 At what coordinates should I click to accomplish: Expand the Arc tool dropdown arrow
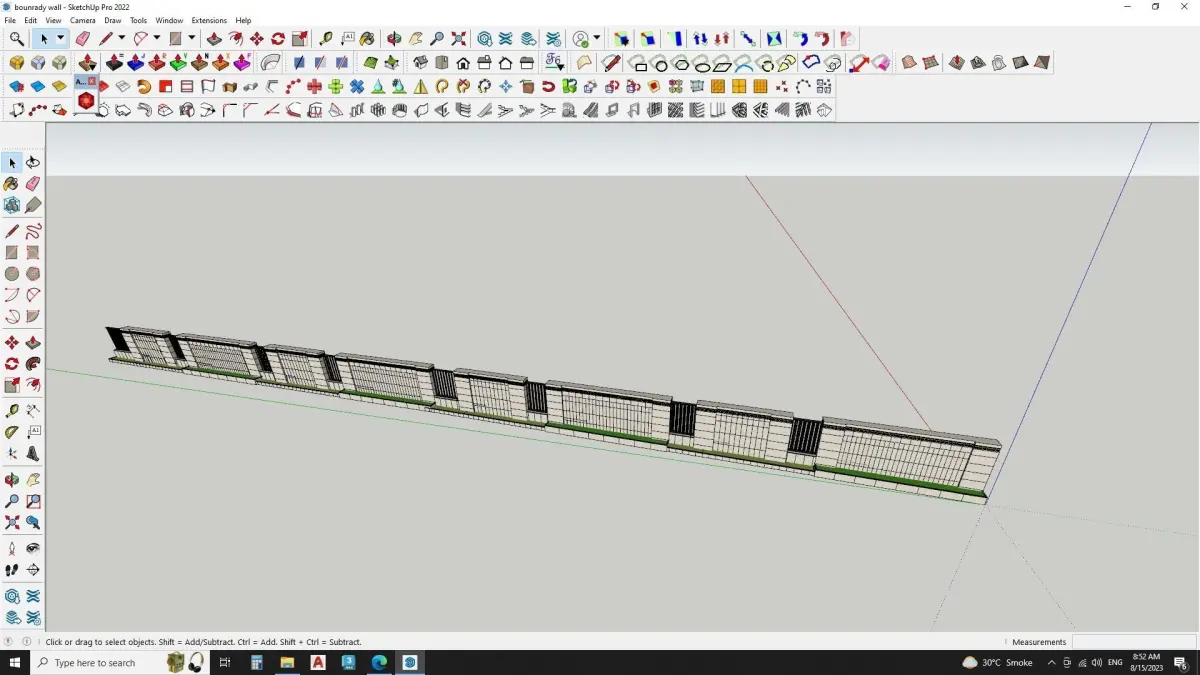pos(156,39)
